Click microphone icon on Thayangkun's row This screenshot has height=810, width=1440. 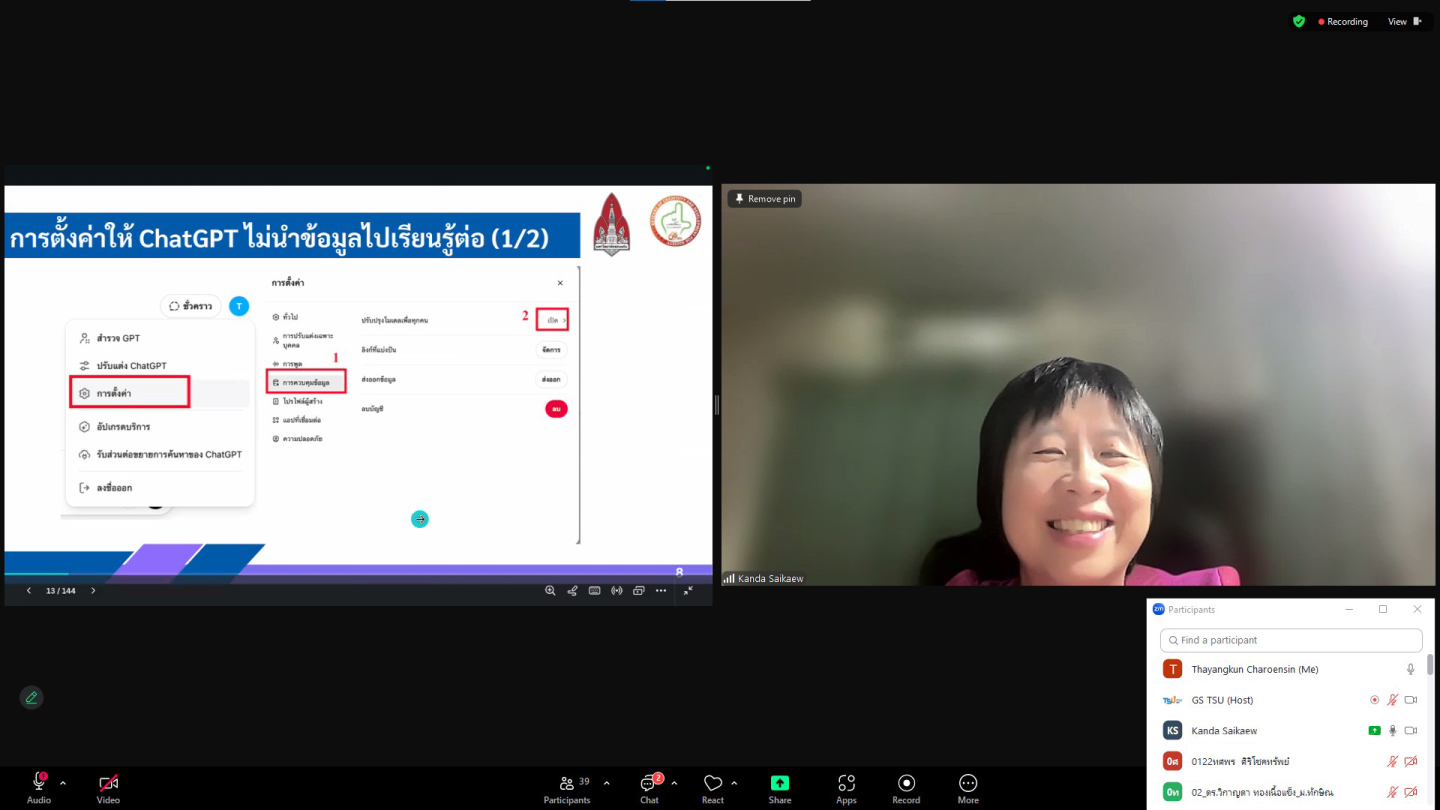[1411, 669]
